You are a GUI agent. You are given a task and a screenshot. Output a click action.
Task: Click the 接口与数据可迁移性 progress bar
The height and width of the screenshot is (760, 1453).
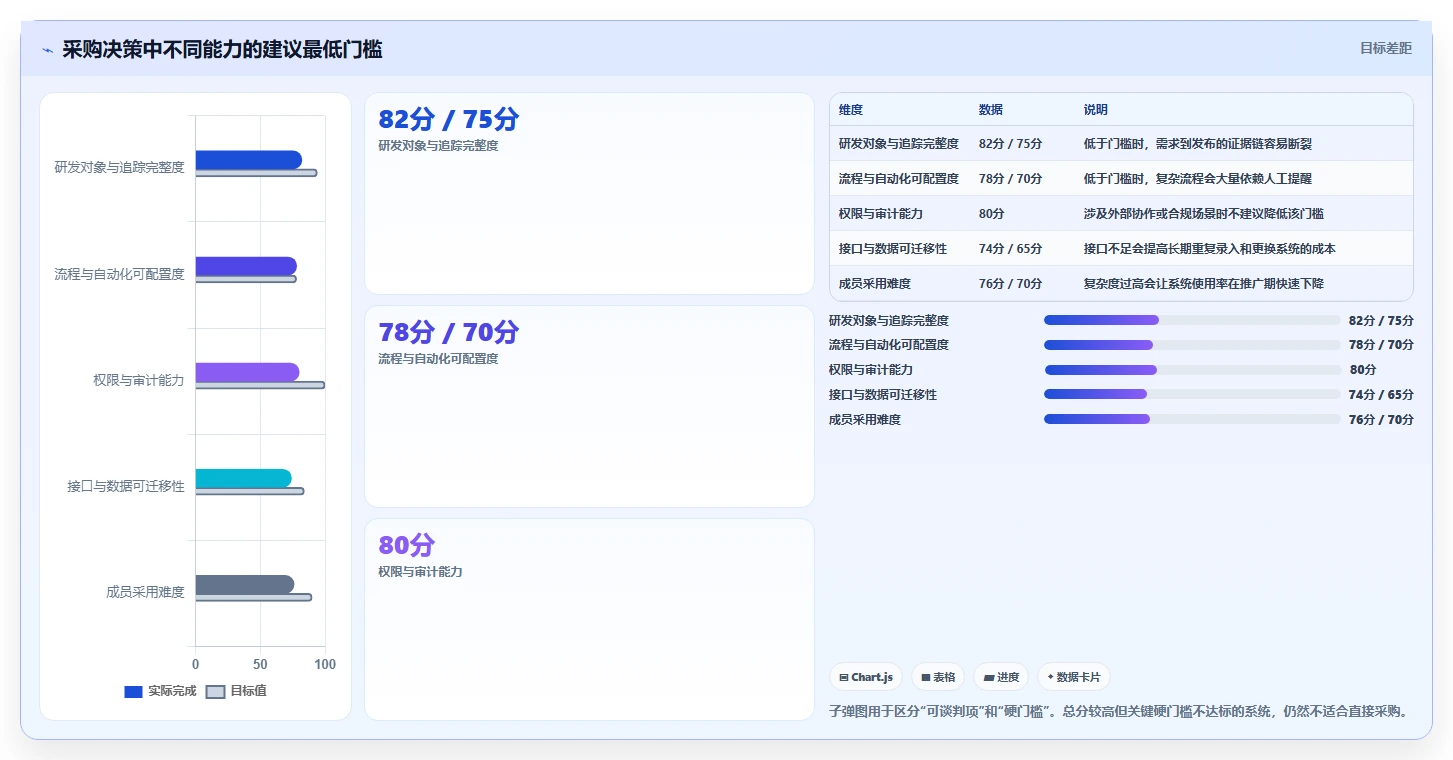pos(1192,394)
